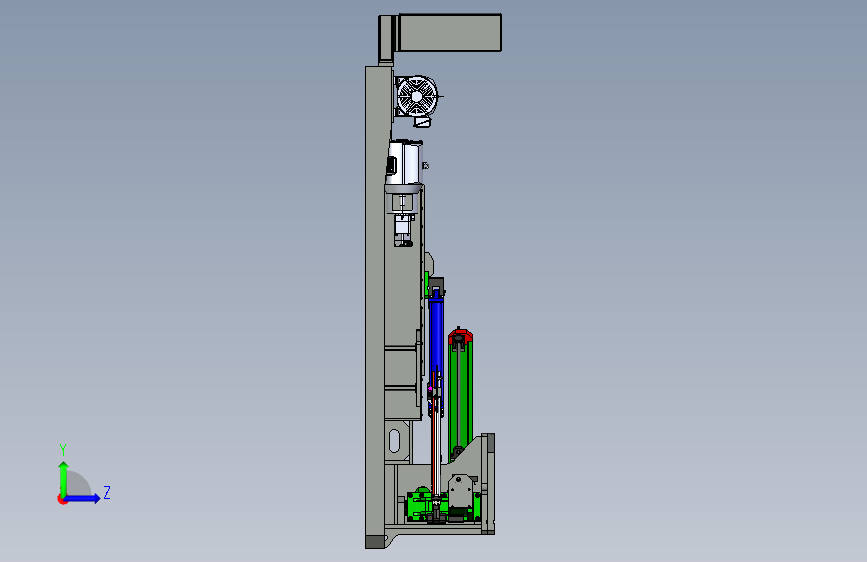The image size is (867, 562).
Task: Click the blue Z axis arrow on the triad
Action: (82, 498)
